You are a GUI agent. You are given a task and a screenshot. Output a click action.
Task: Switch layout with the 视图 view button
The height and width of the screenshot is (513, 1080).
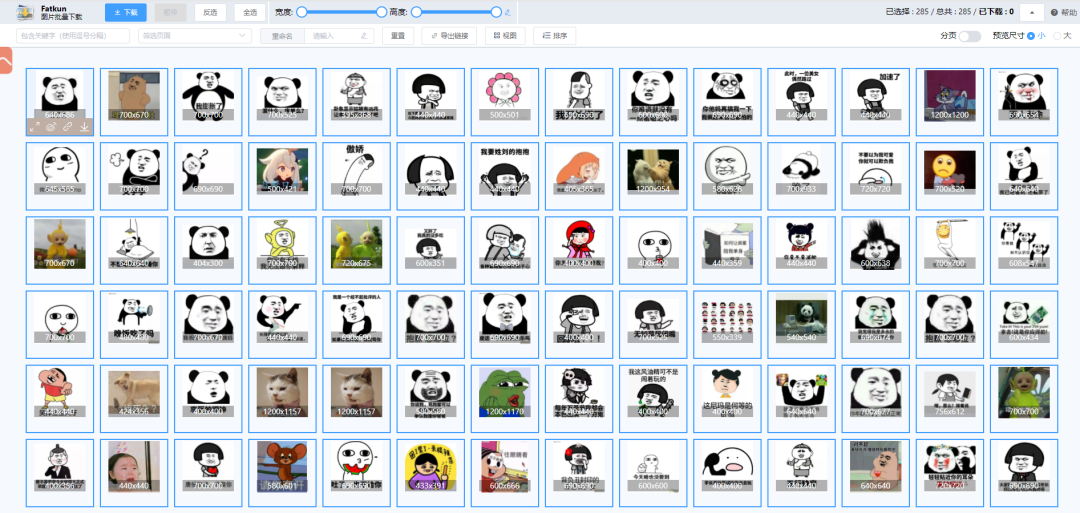tap(505, 35)
